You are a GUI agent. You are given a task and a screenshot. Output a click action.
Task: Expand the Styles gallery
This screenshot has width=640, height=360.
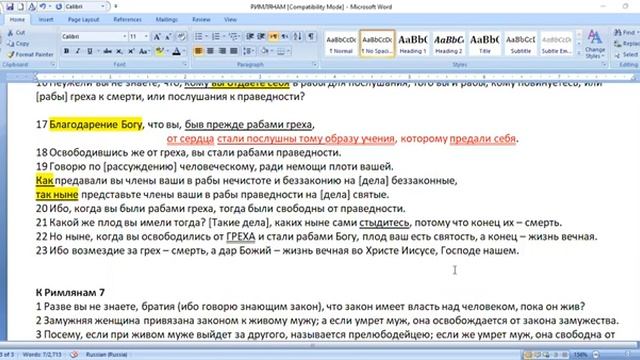579,53
